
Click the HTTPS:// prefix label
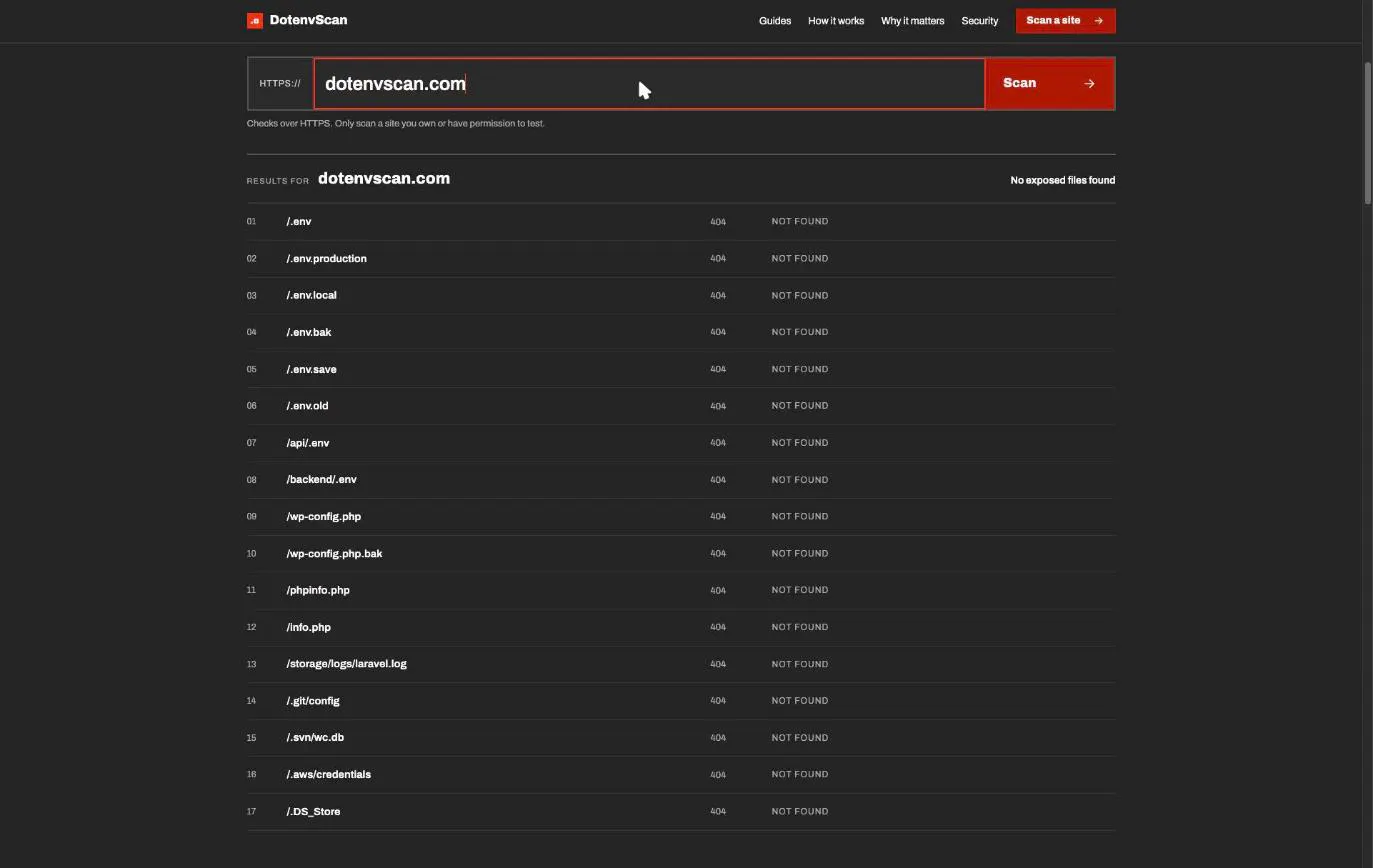click(x=280, y=83)
